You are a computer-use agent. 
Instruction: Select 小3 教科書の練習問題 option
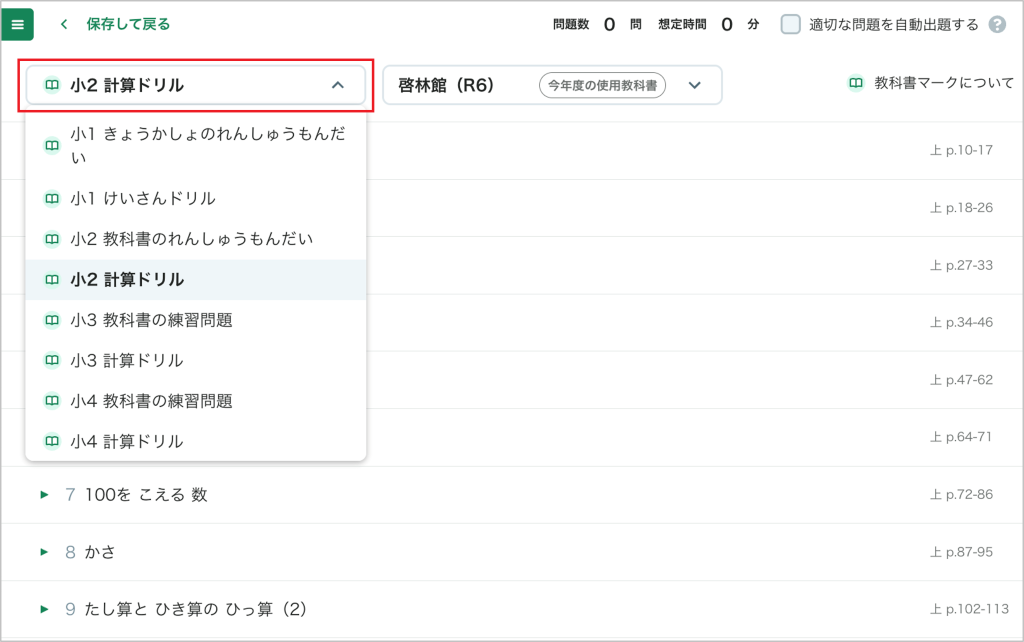(195, 320)
